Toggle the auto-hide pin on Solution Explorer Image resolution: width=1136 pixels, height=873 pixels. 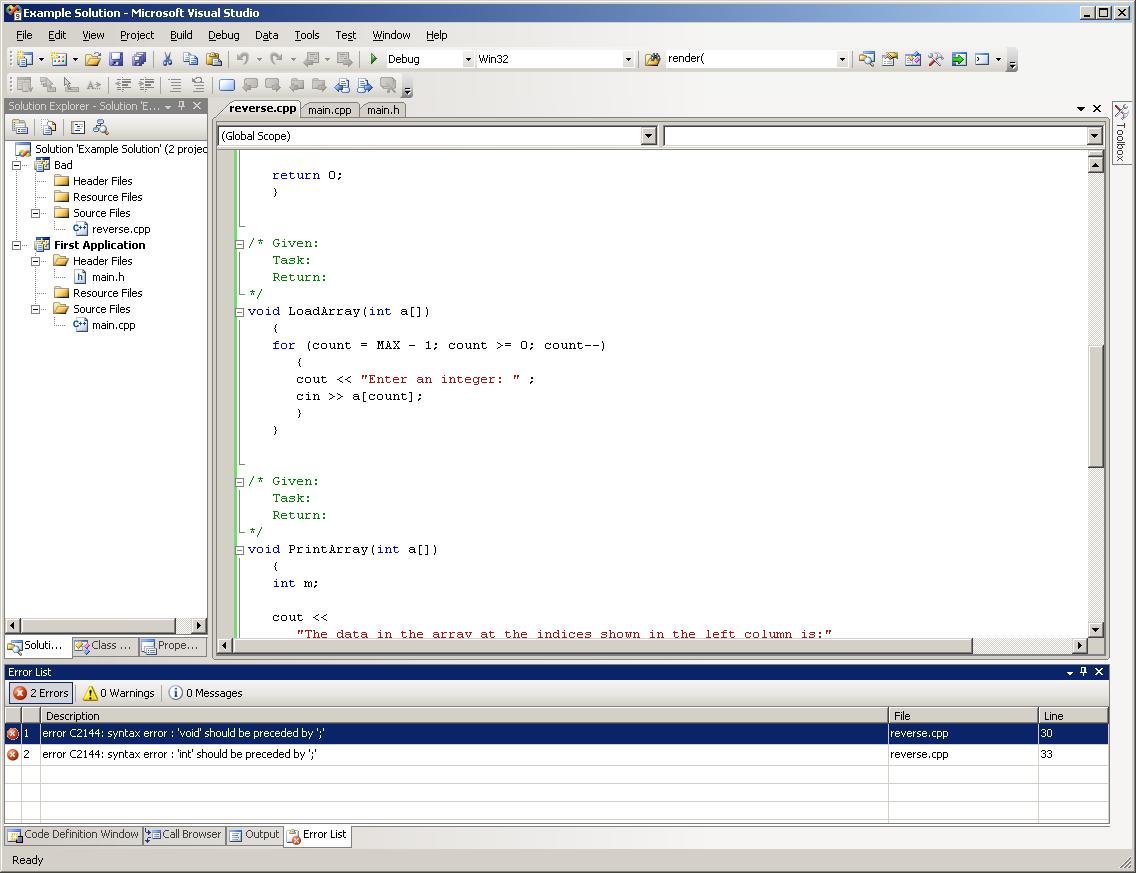(181, 105)
